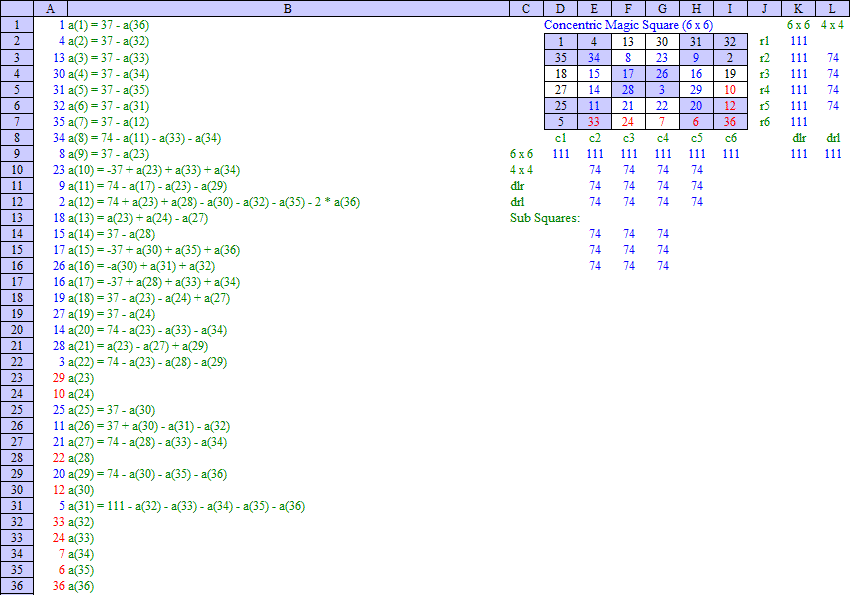Click 25 in the magic square first column
Image resolution: width=852 pixels, height=595 pixels.
click(561, 106)
